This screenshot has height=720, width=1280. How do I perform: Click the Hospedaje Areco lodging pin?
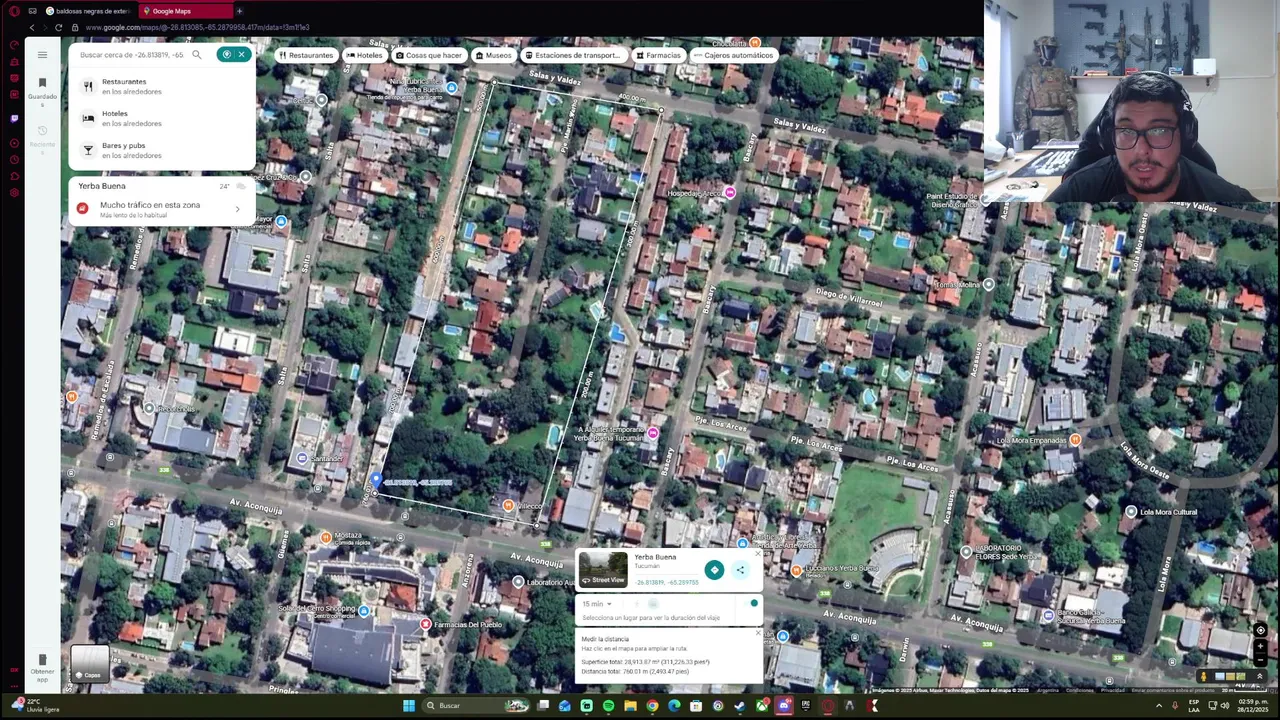[x=730, y=192]
